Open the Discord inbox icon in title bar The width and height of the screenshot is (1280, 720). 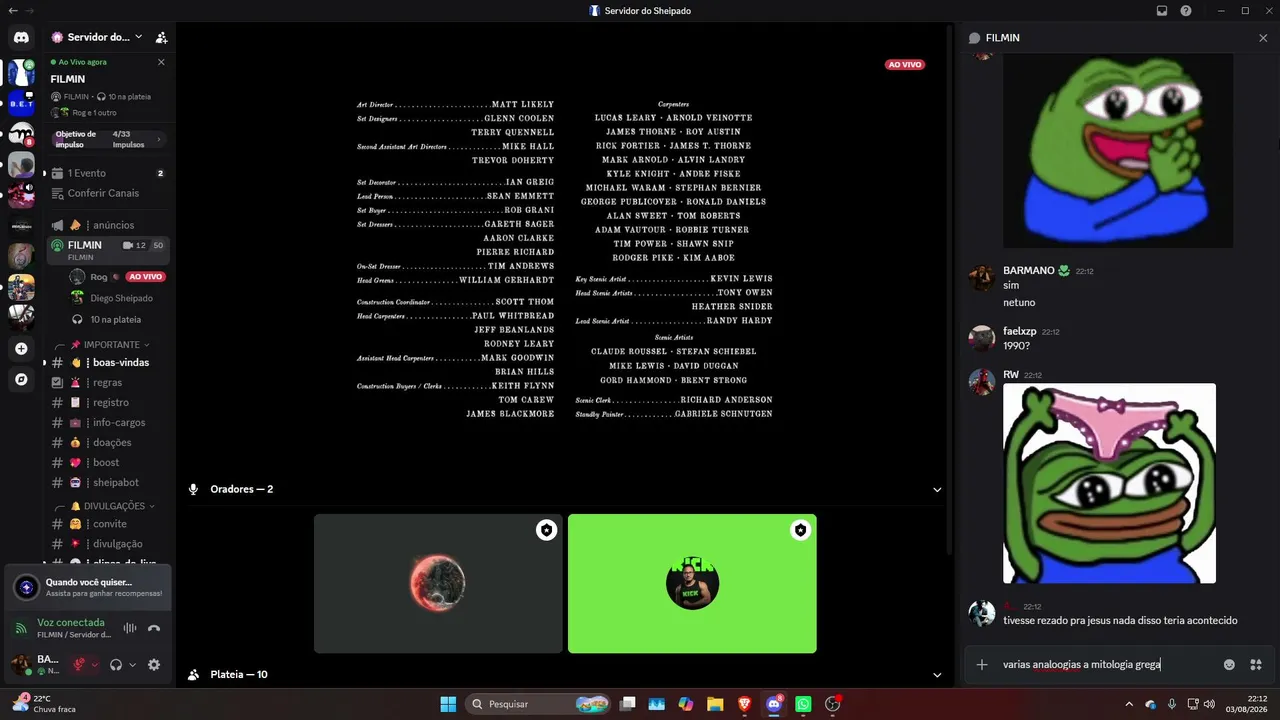(1162, 11)
